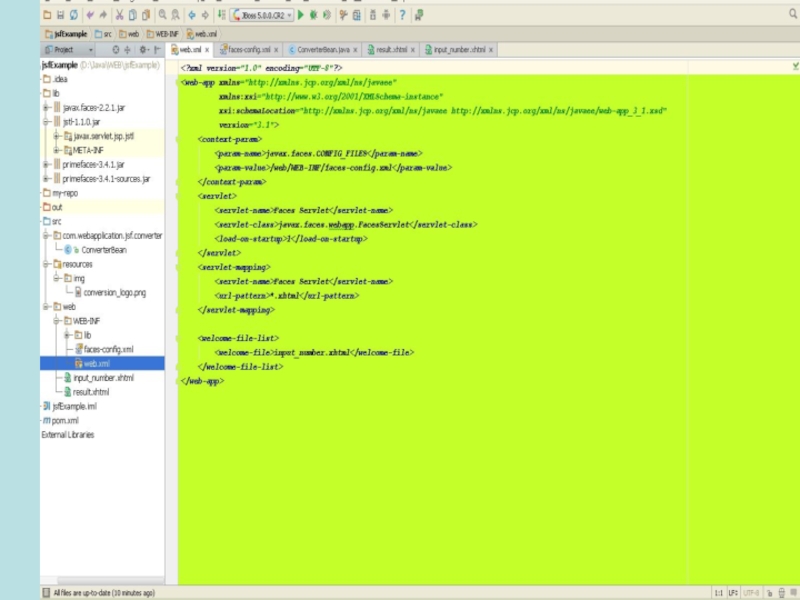Switch to the ConverterBean.java tab
Viewport: 800px width, 600px height.
point(322,49)
